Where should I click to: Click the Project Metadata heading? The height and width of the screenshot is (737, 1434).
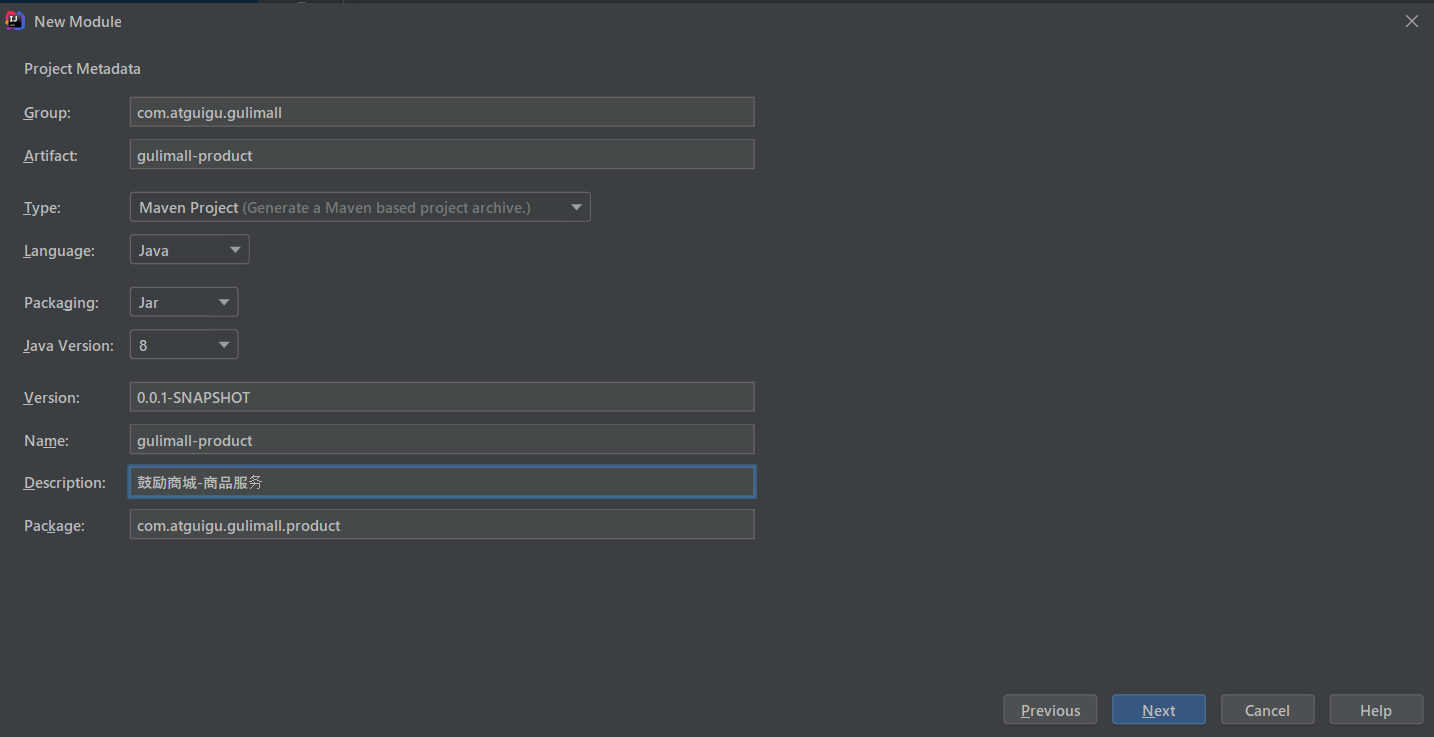(82, 69)
